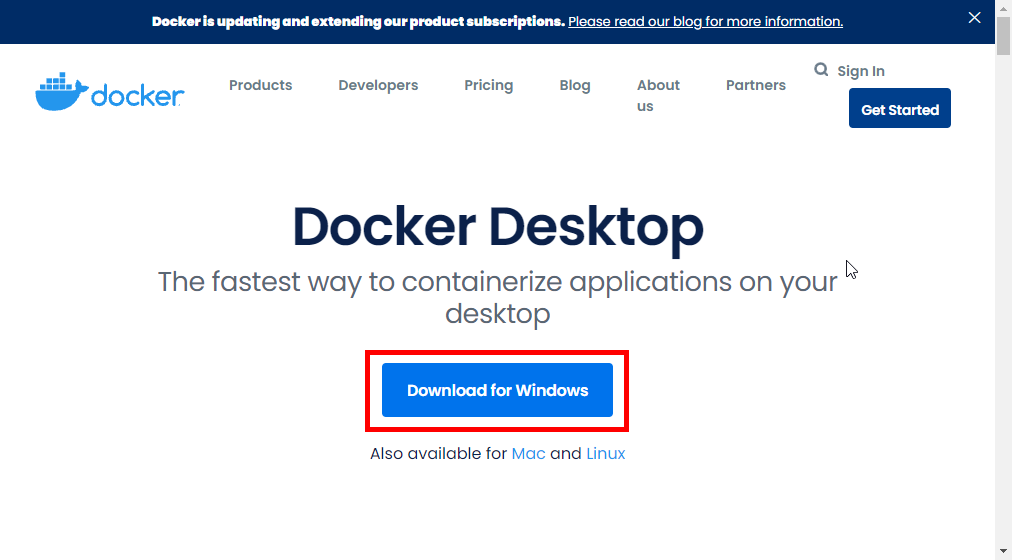Open the Developers menu
This screenshot has width=1012, height=560.
378,85
